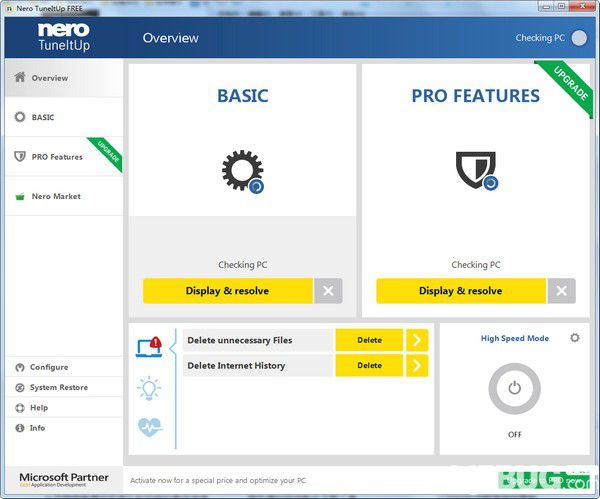Expand details for Delete Internet History
This screenshot has width=600, height=499.
tap(417, 365)
